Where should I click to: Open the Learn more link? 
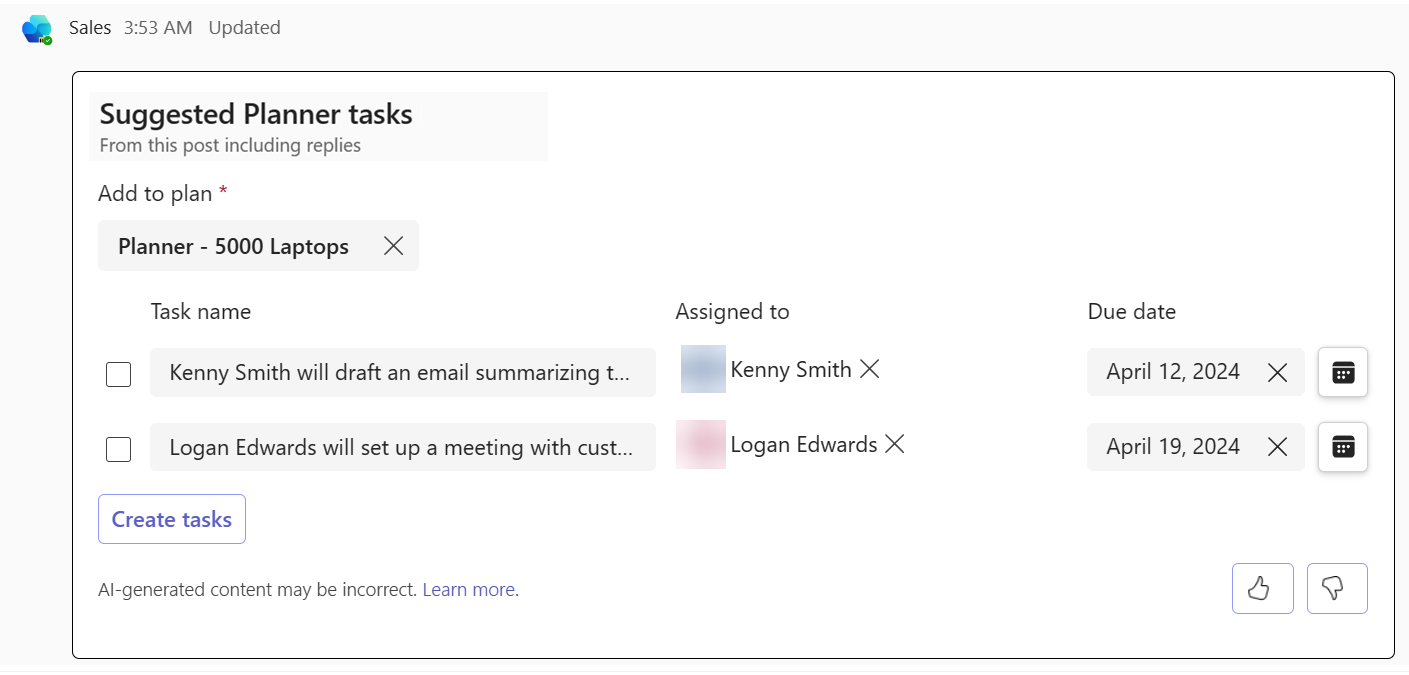467,589
